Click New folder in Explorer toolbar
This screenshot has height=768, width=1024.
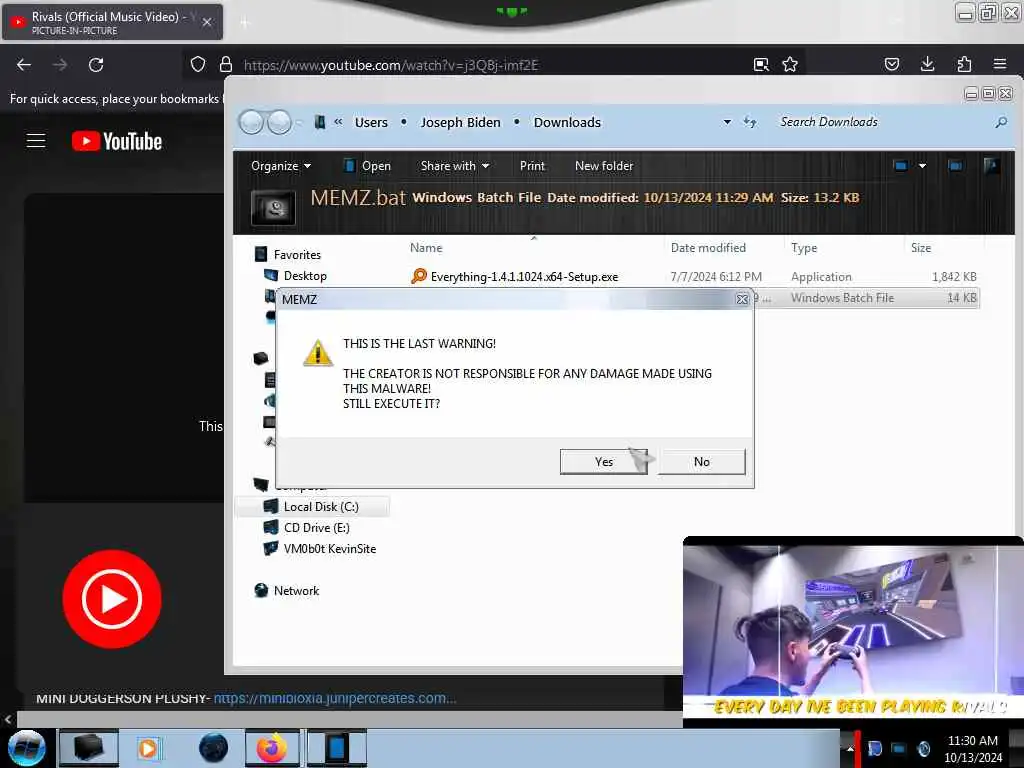pyautogui.click(x=604, y=166)
